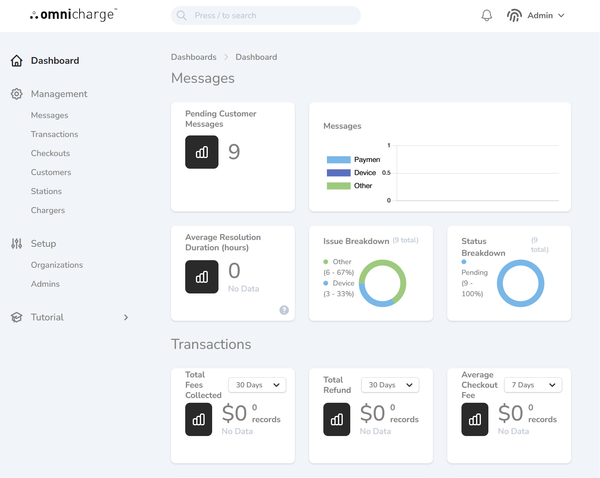Open Organizations in the sidebar
600x478 pixels.
pyautogui.click(x=57, y=265)
